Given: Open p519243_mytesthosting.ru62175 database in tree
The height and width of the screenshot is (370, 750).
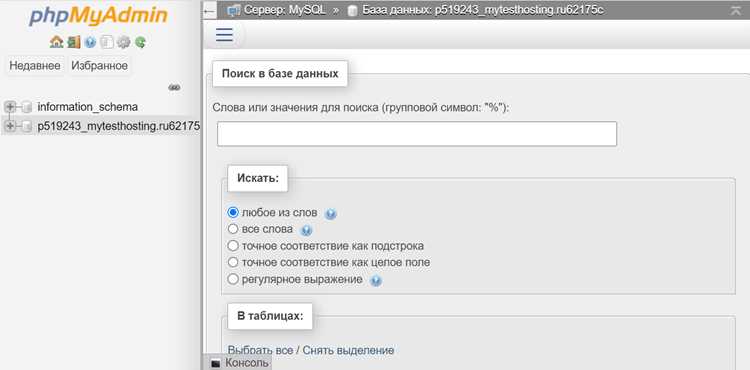Looking at the screenshot, I should coord(119,126).
